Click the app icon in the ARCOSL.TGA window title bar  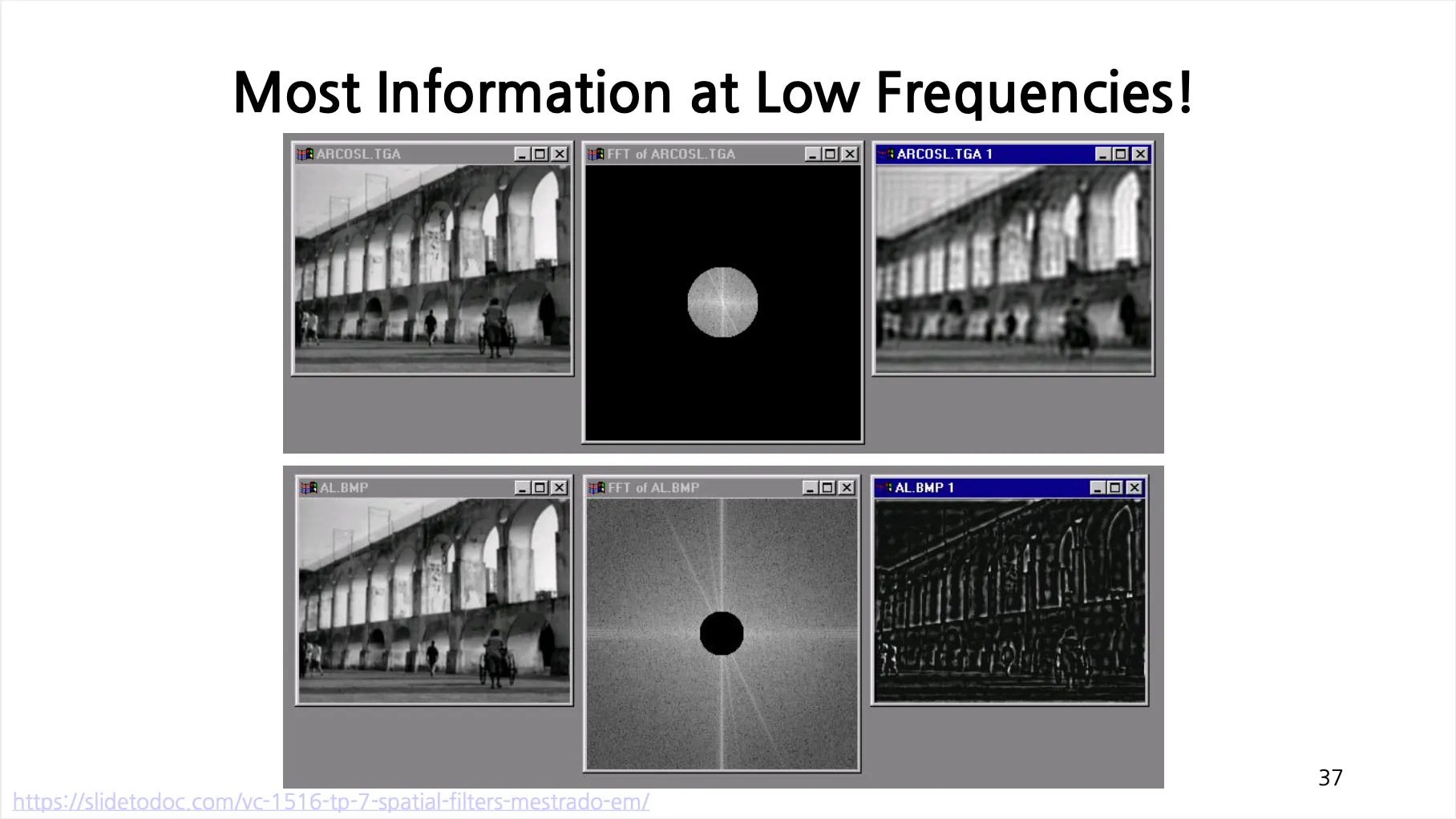pyautogui.click(x=305, y=154)
